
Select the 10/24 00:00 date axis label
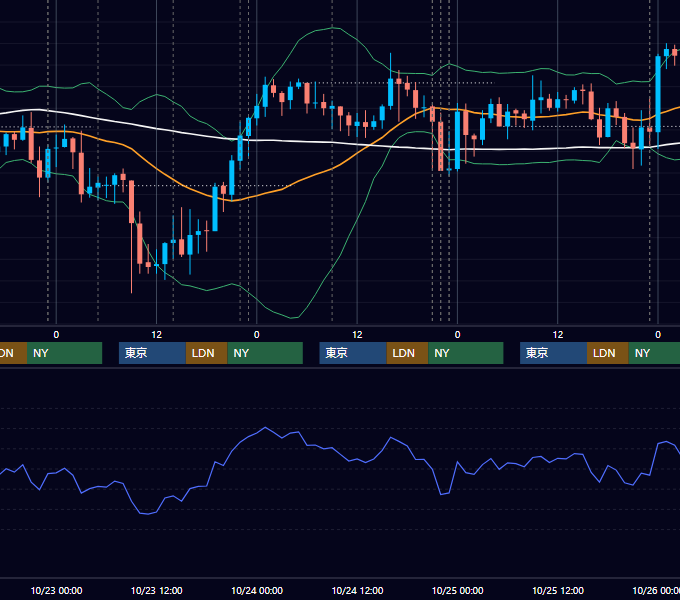tap(257, 590)
